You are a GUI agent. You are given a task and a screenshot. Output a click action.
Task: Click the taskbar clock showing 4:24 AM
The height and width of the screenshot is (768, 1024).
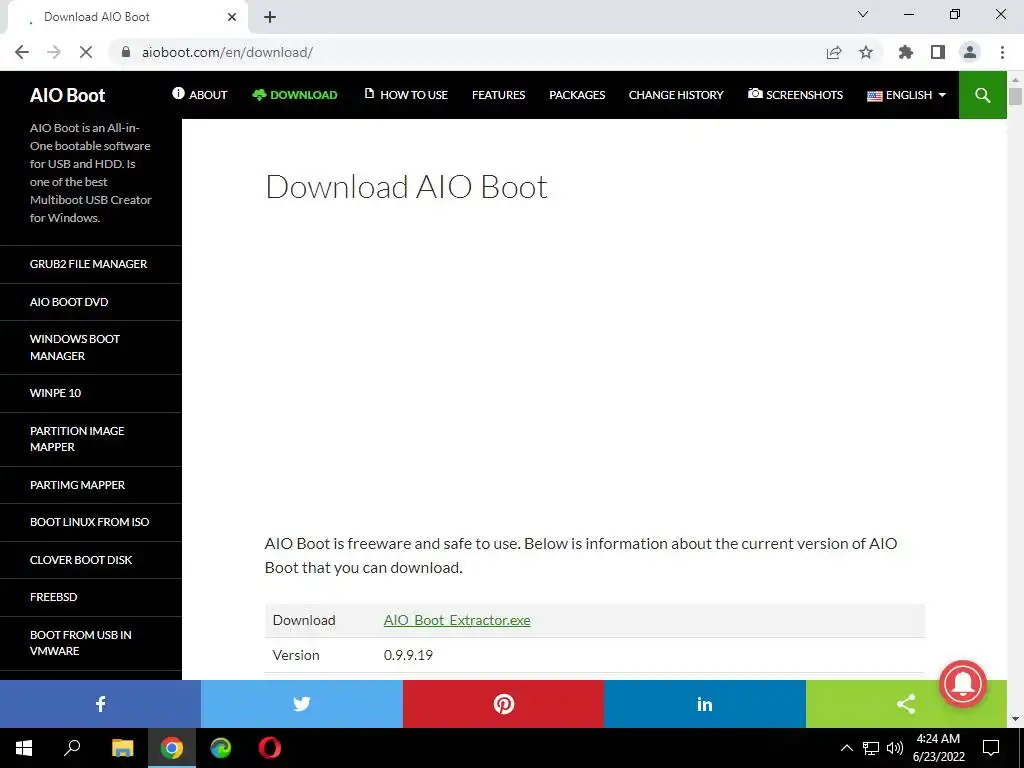(x=938, y=748)
